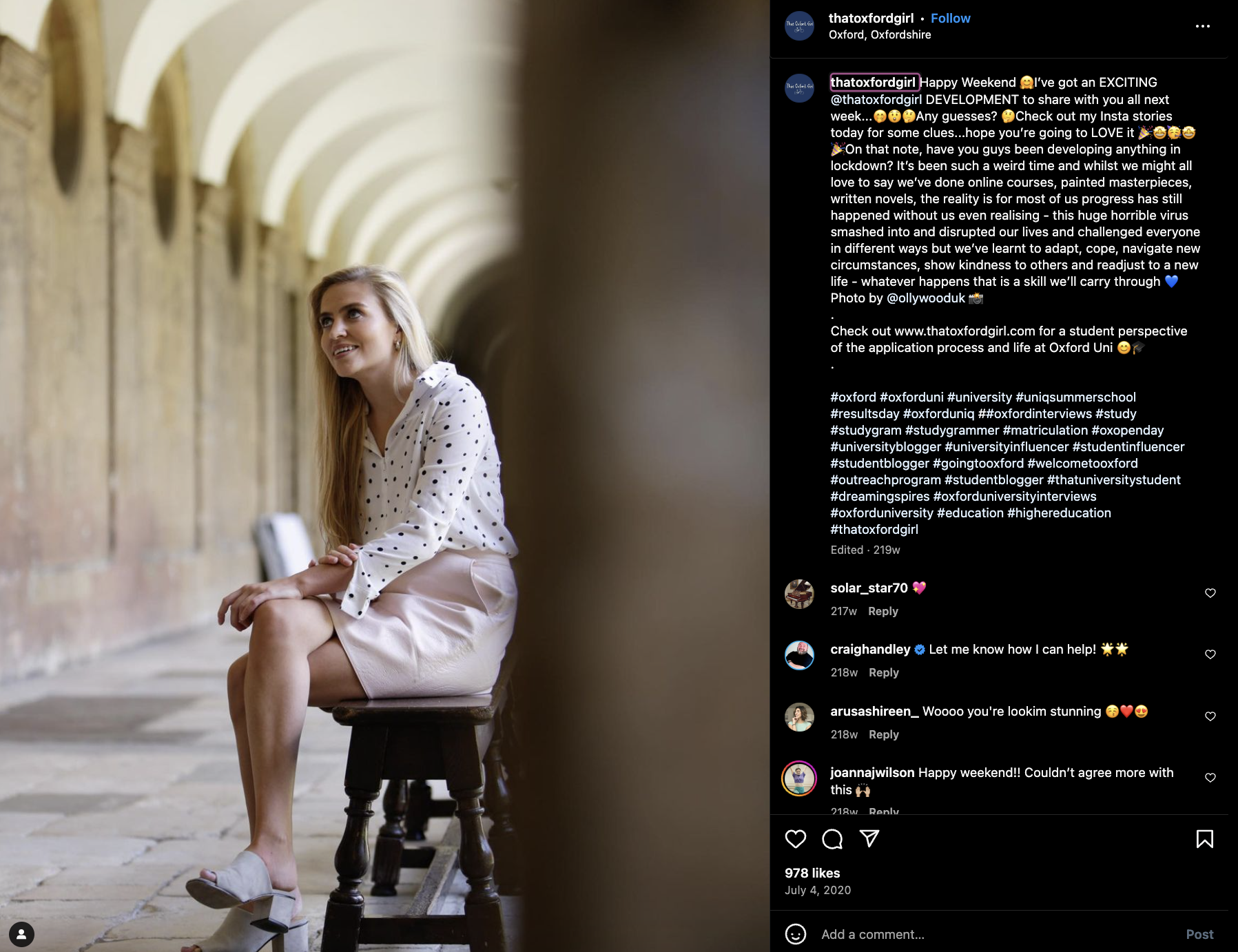Image resolution: width=1238 pixels, height=952 pixels.
Task: Like solar_star70's comment
Action: coord(1210,593)
